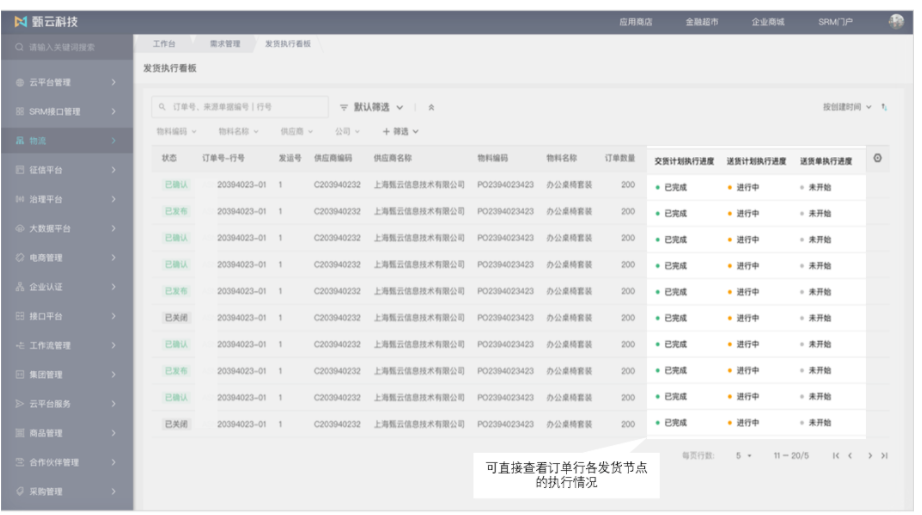The image size is (922, 515).
Task: Go to last page of the table
Action: pos(884,456)
